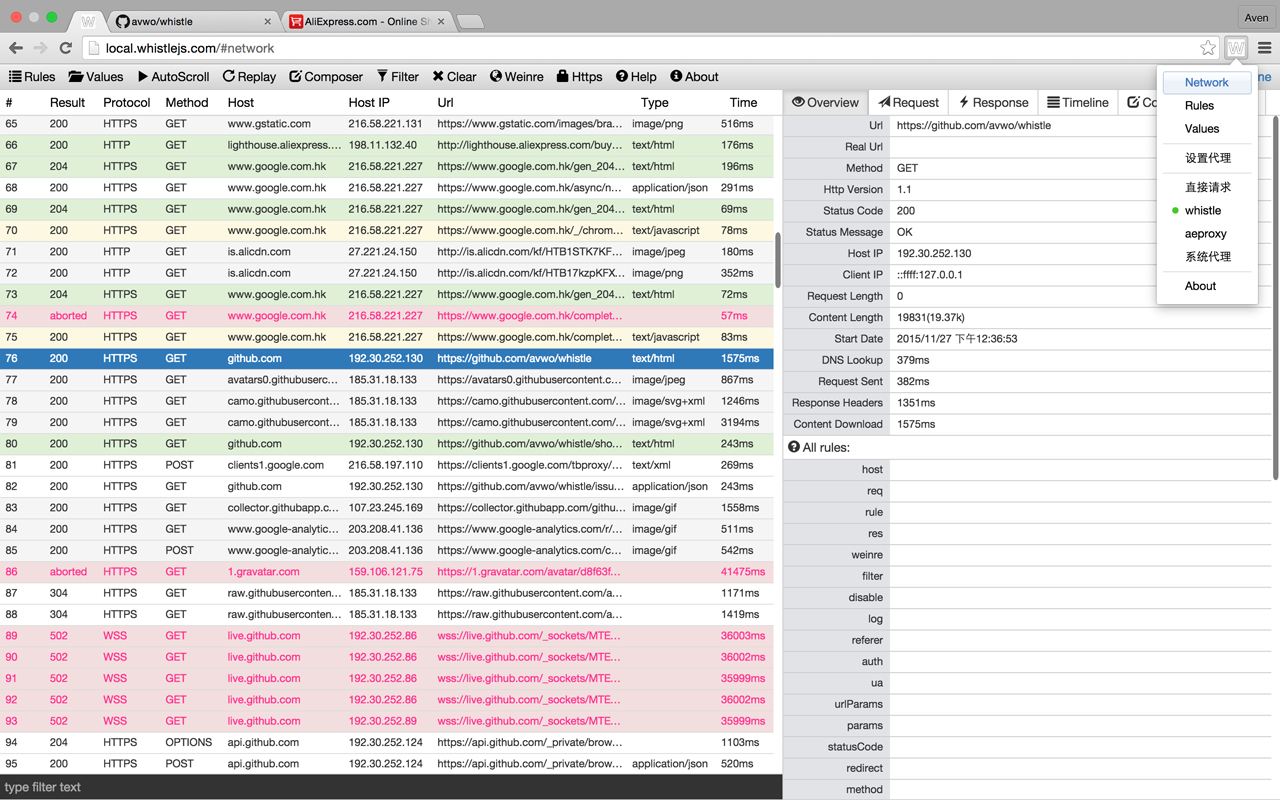Click the Replay toolbar button
Screen dimensions: 1280x800
[x=249, y=76]
